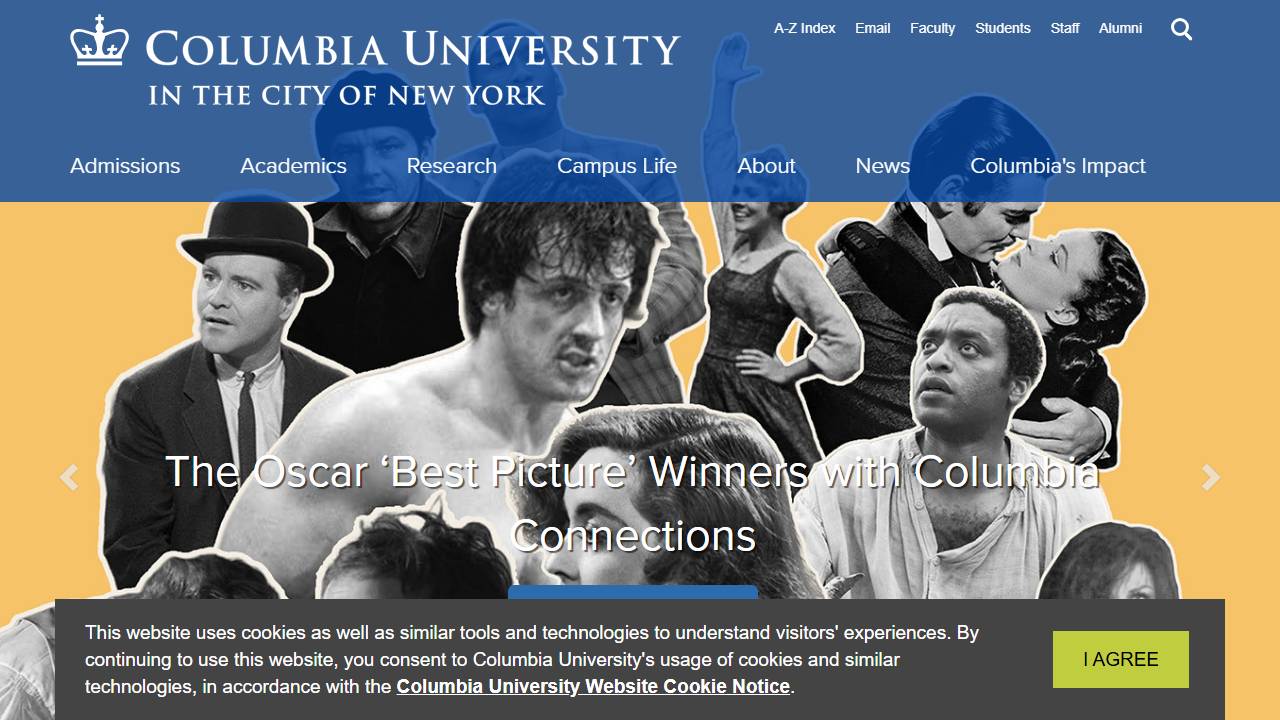This screenshot has height=720, width=1280.
Task: Open the About menu
Action: click(766, 166)
